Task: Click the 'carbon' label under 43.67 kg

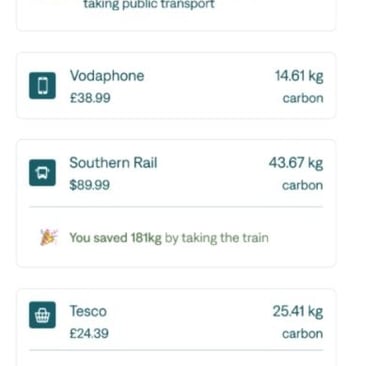Action: [x=303, y=185]
